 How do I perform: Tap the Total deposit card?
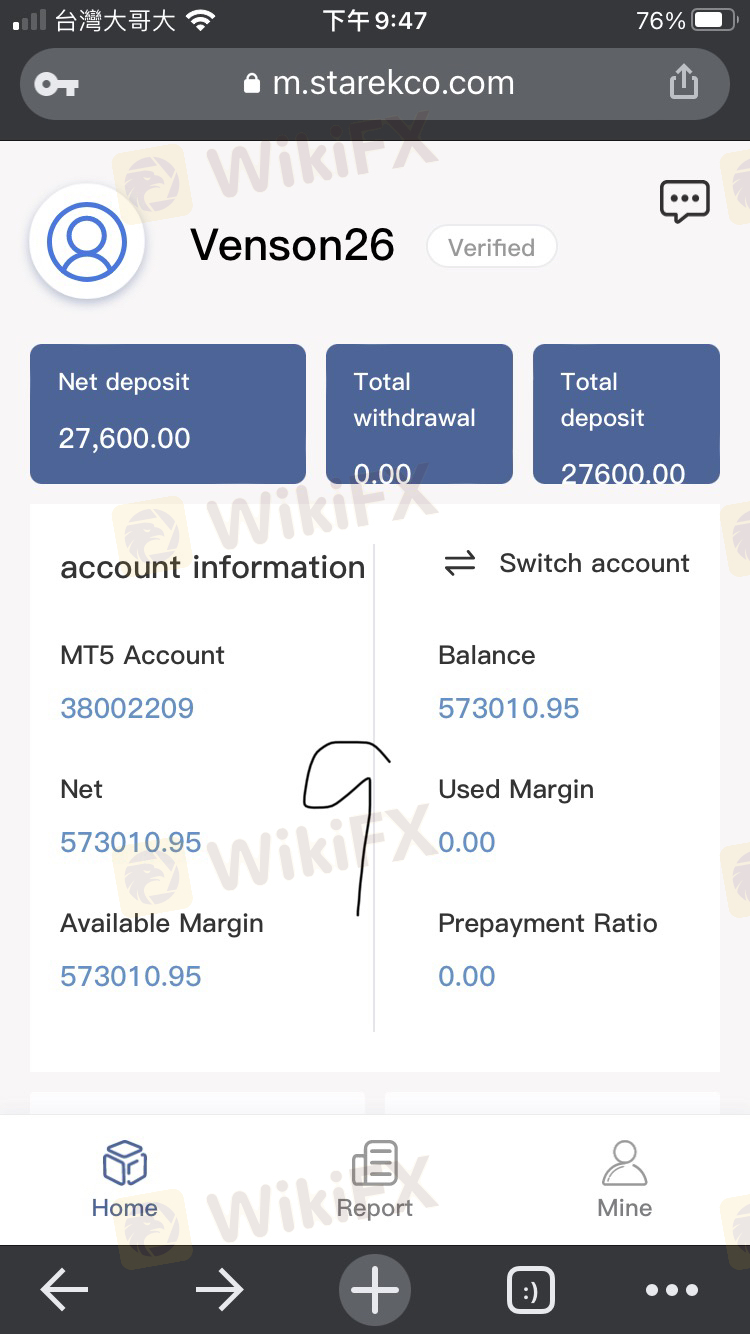point(626,413)
